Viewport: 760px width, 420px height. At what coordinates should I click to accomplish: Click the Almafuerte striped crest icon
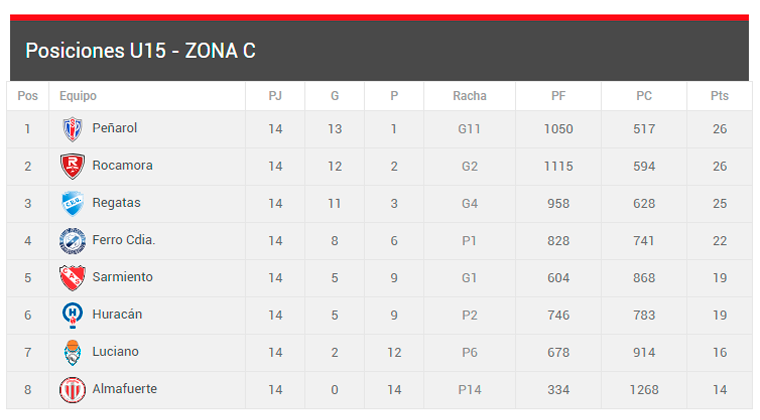[72, 389]
